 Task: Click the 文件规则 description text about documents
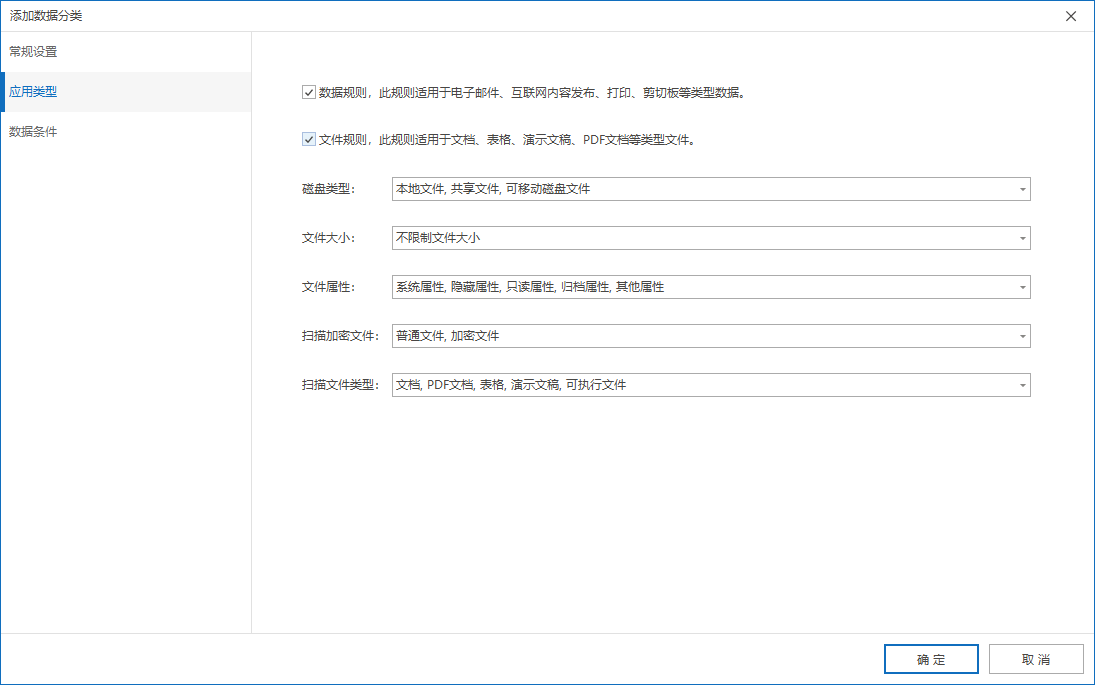507,140
